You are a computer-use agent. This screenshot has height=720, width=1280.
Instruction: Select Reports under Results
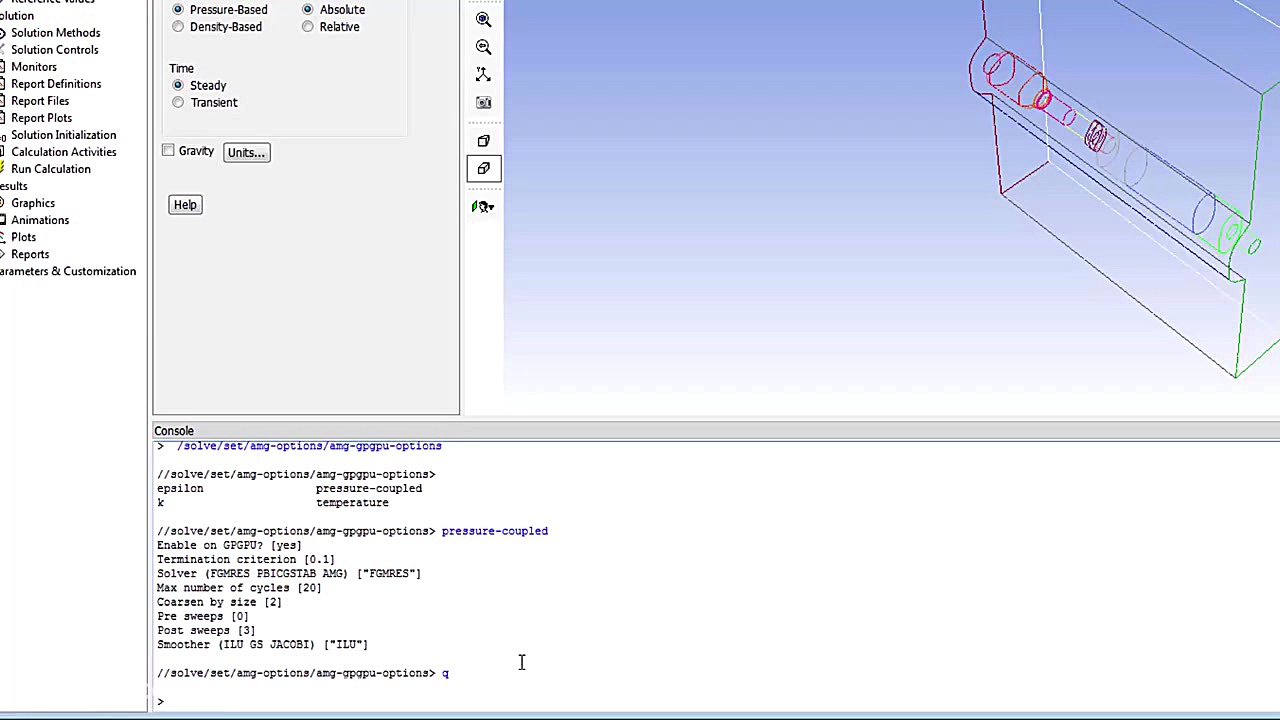(x=30, y=254)
